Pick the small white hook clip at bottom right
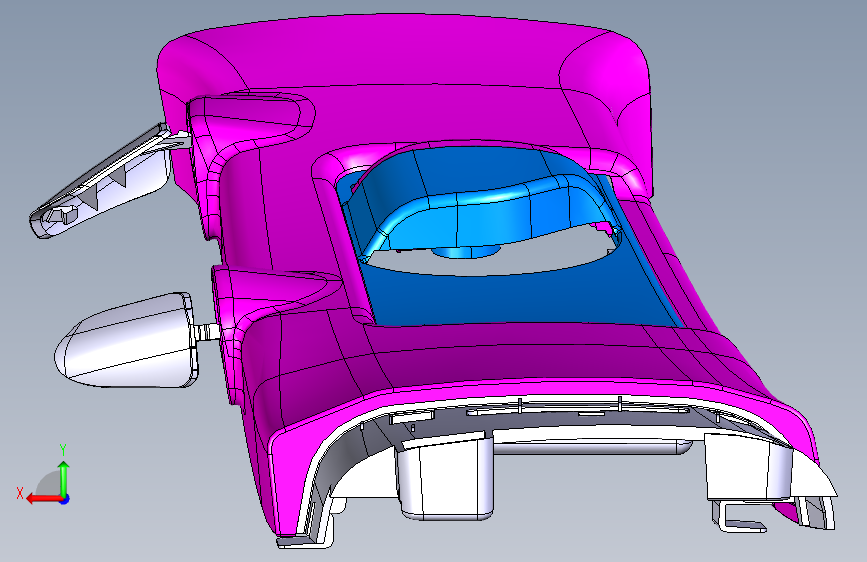Image resolution: width=867 pixels, height=562 pixels. (741, 517)
